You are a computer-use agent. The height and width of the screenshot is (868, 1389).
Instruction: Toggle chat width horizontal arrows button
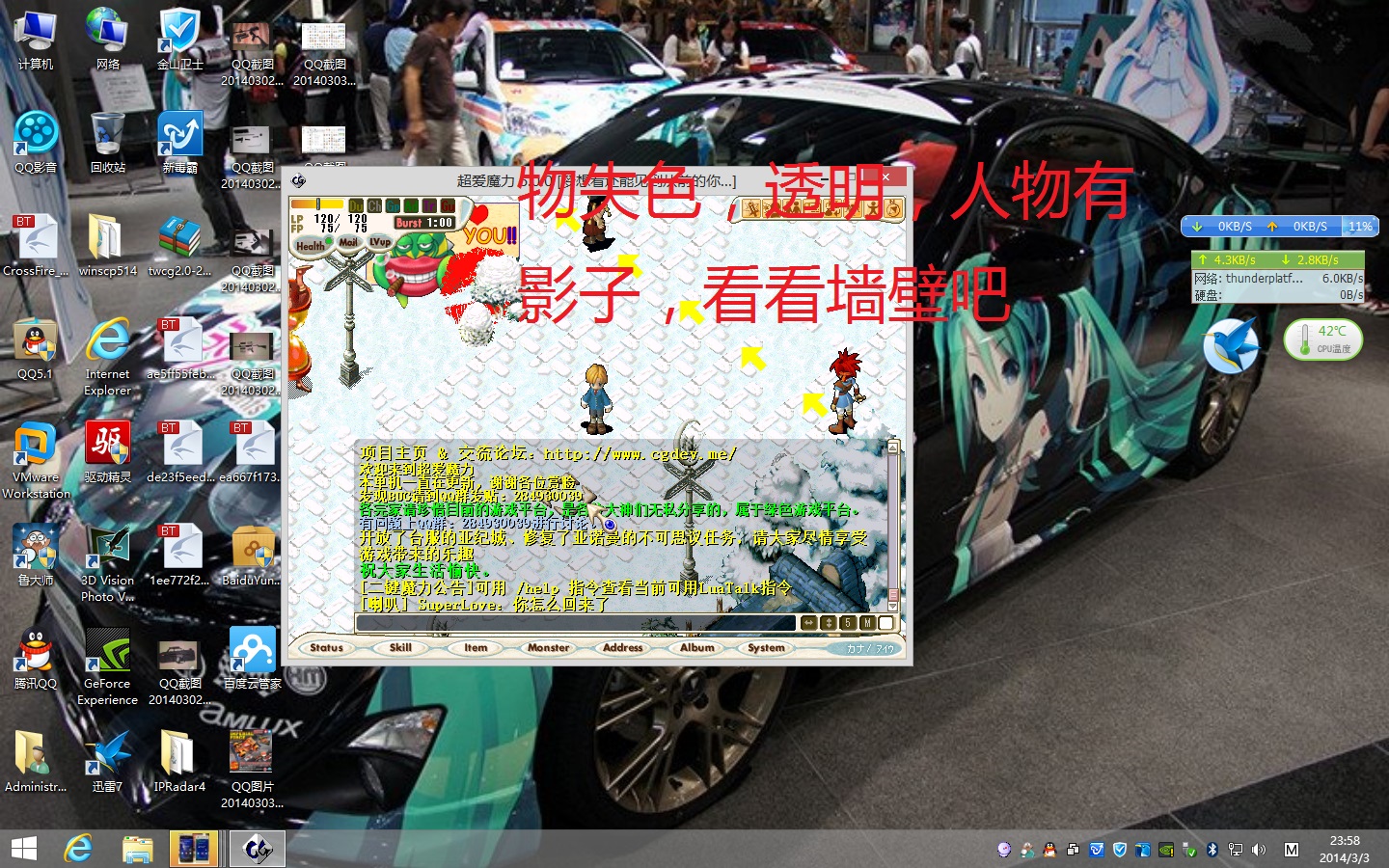809,623
